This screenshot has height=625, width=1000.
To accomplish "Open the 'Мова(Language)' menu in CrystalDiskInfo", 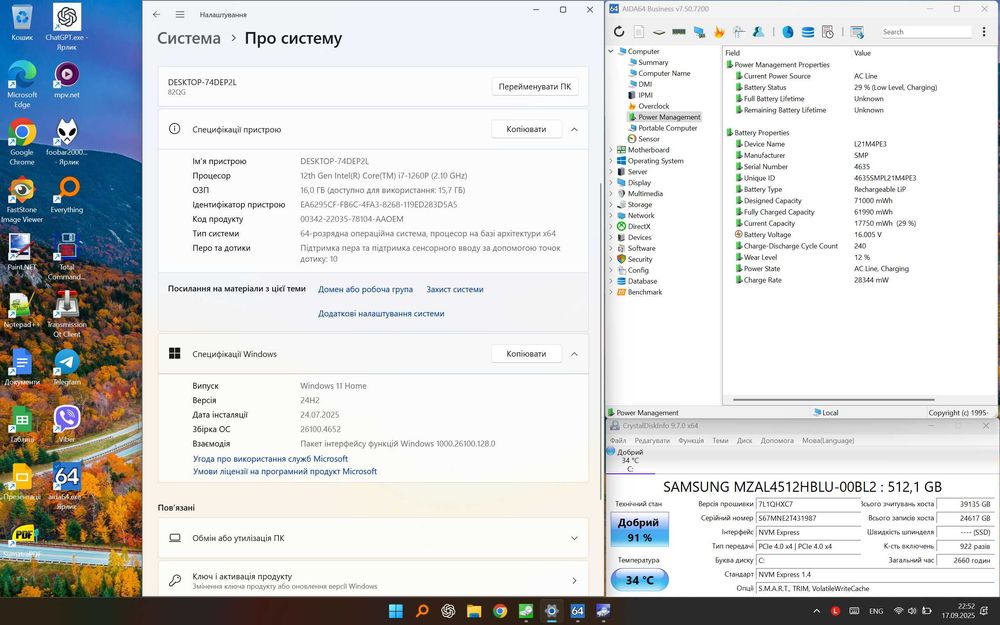I will (x=828, y=441).
